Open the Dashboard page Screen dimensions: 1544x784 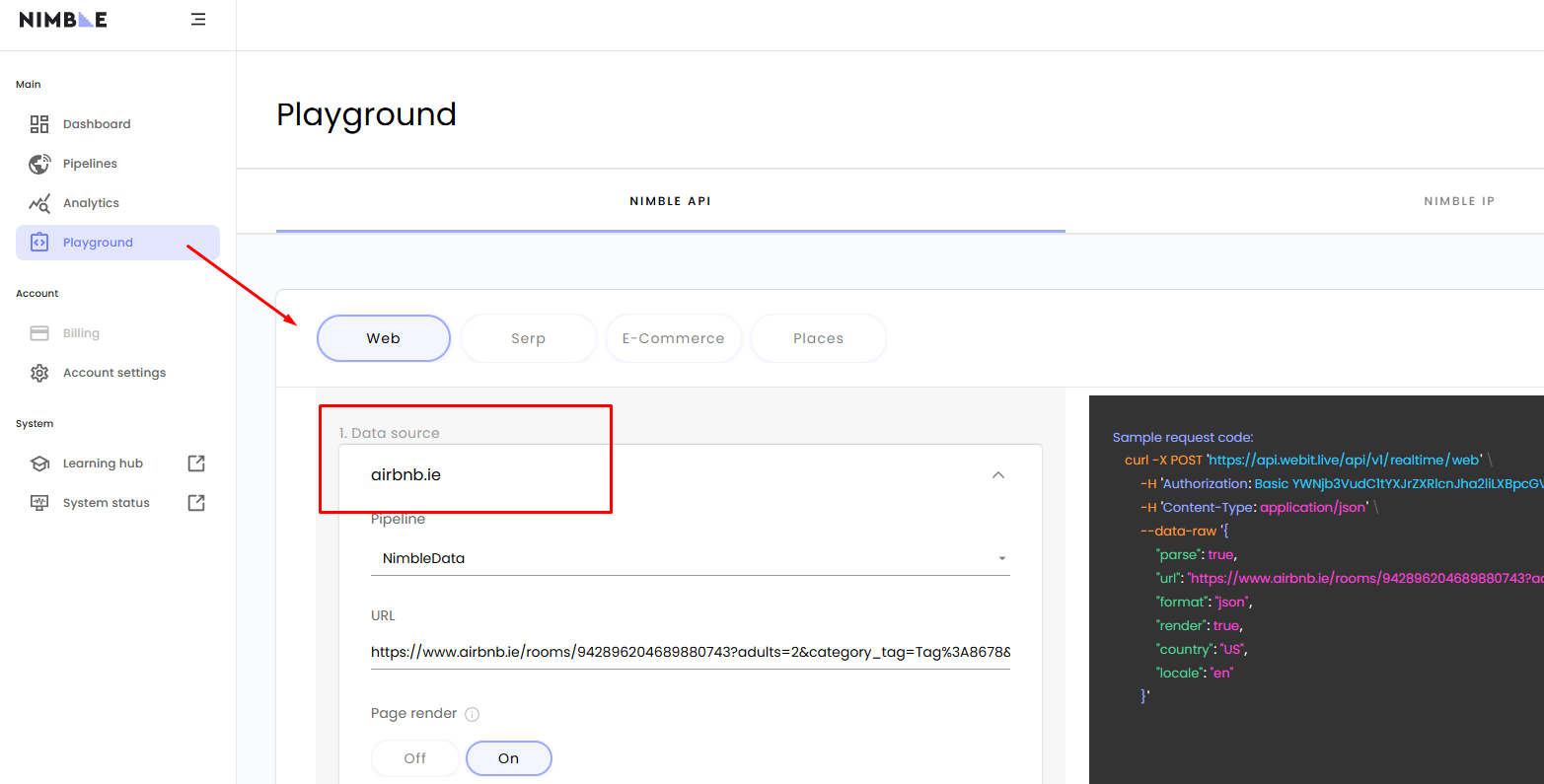[117, 124]
